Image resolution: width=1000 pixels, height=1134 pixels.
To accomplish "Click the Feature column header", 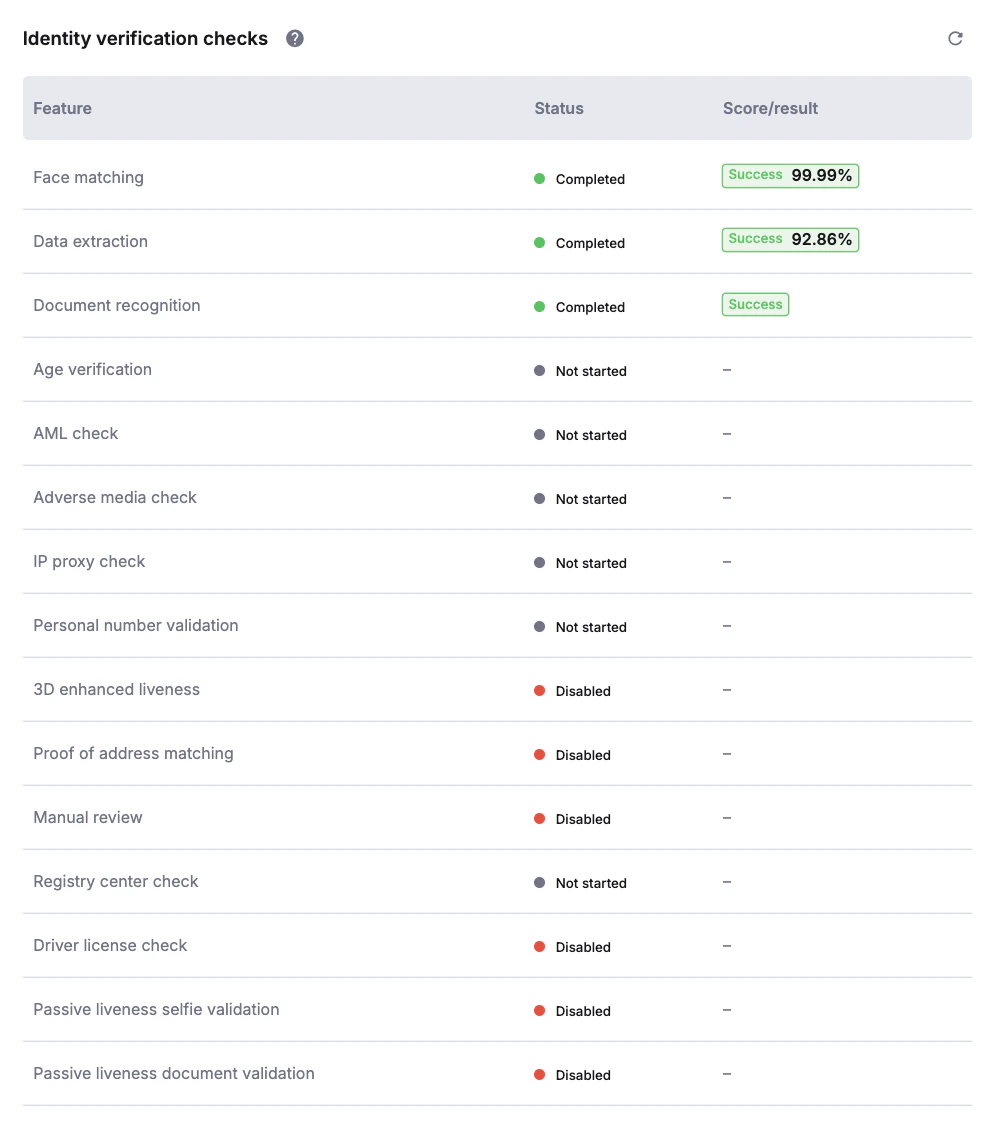I will pos(62,108).
